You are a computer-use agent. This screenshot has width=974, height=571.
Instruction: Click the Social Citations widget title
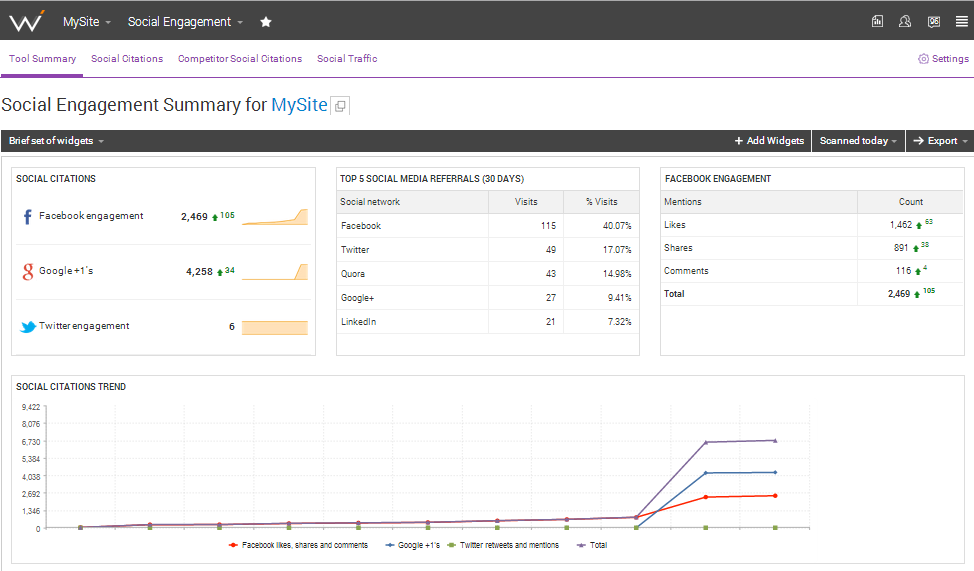(56, 178)
